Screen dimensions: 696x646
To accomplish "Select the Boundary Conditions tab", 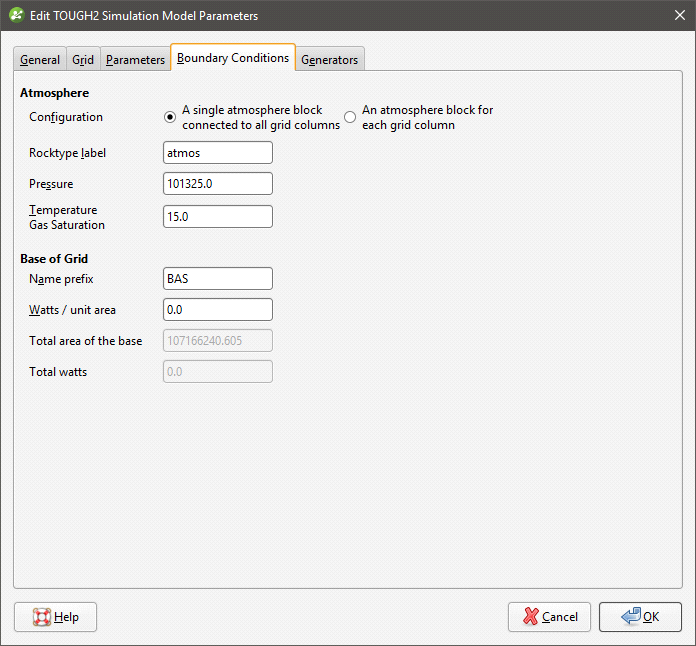I will pos(233,58).
